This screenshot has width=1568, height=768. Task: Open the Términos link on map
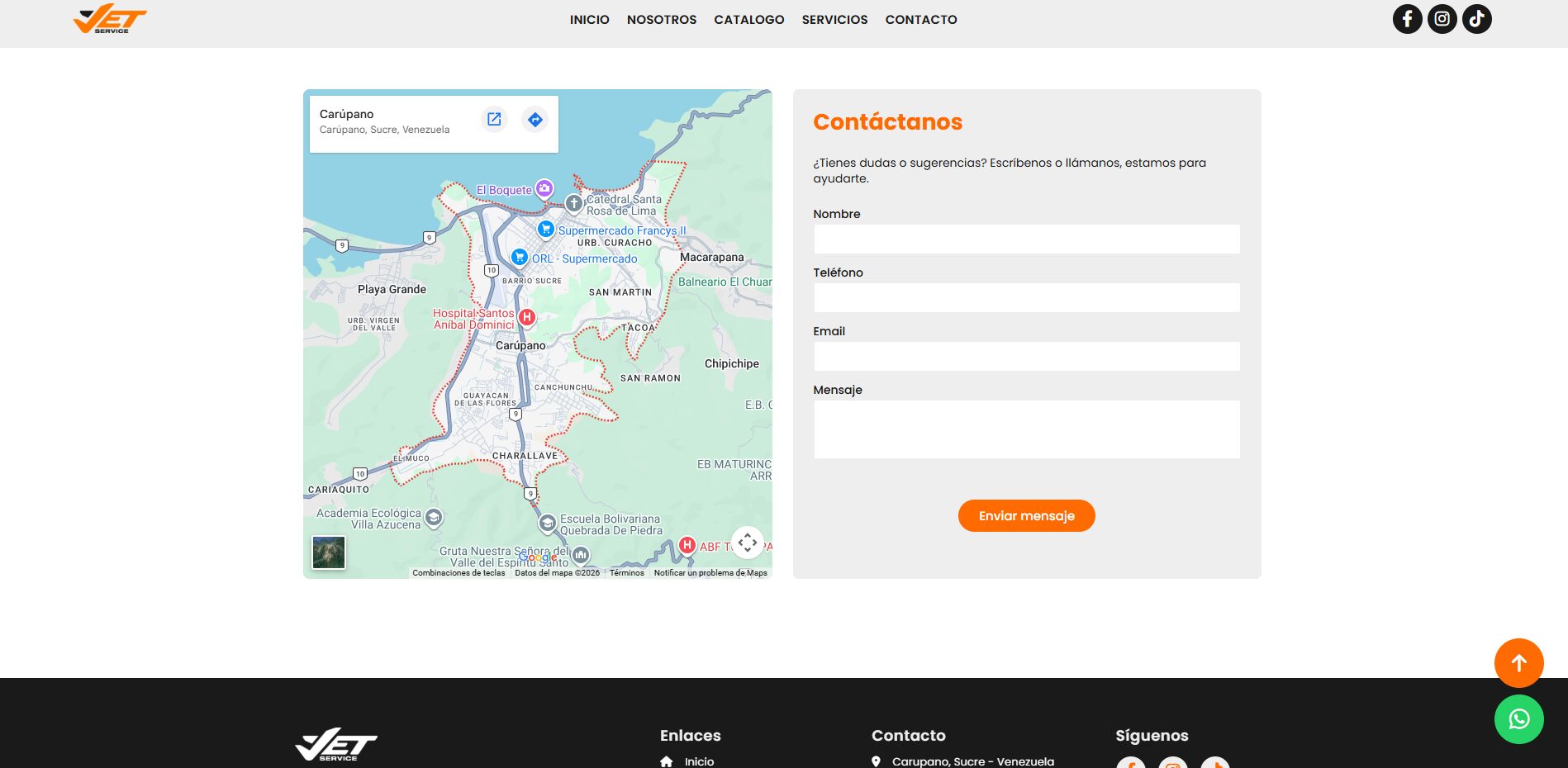click(x=627, y=573)
